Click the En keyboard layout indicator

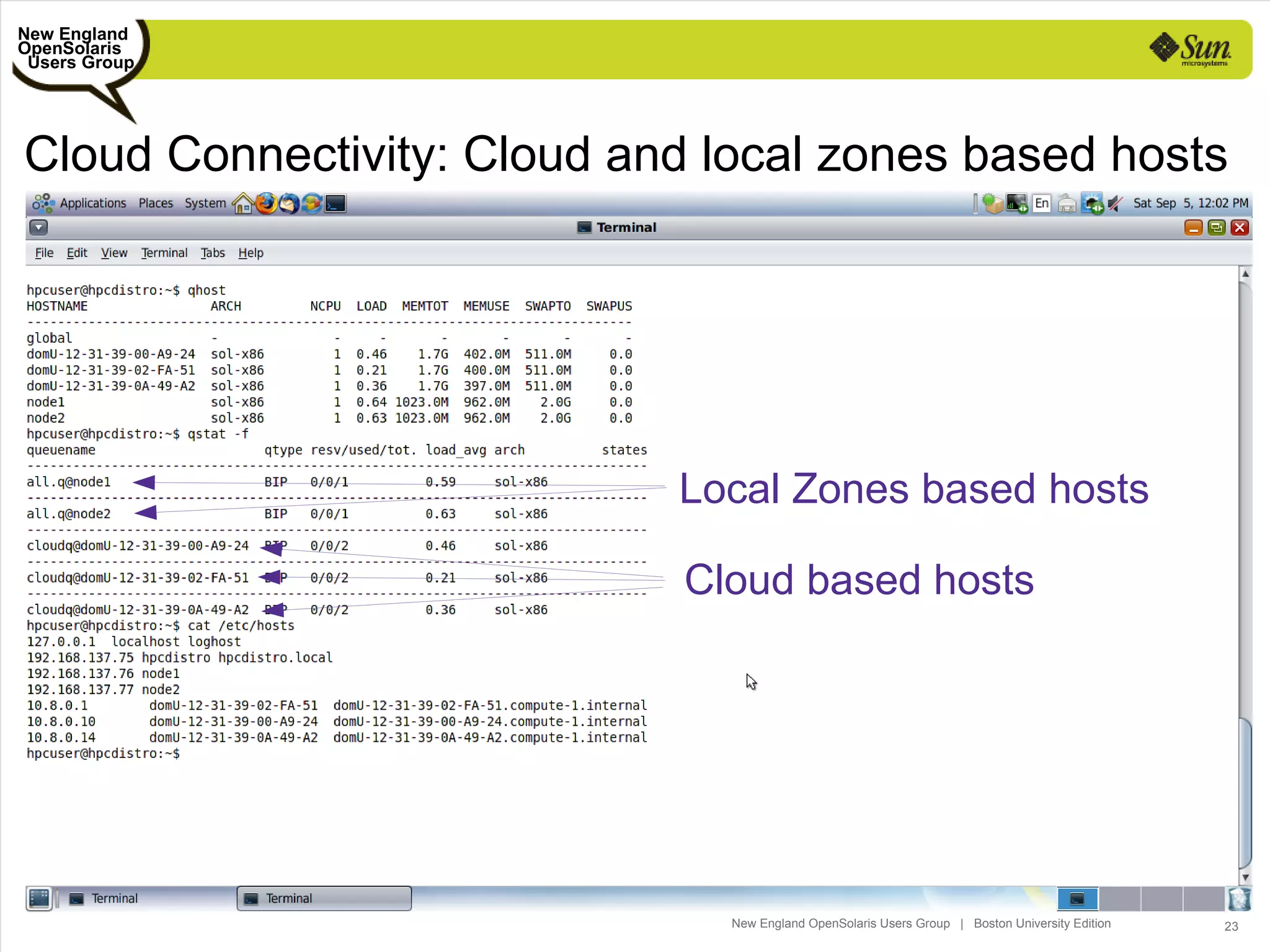point(1042,203)
